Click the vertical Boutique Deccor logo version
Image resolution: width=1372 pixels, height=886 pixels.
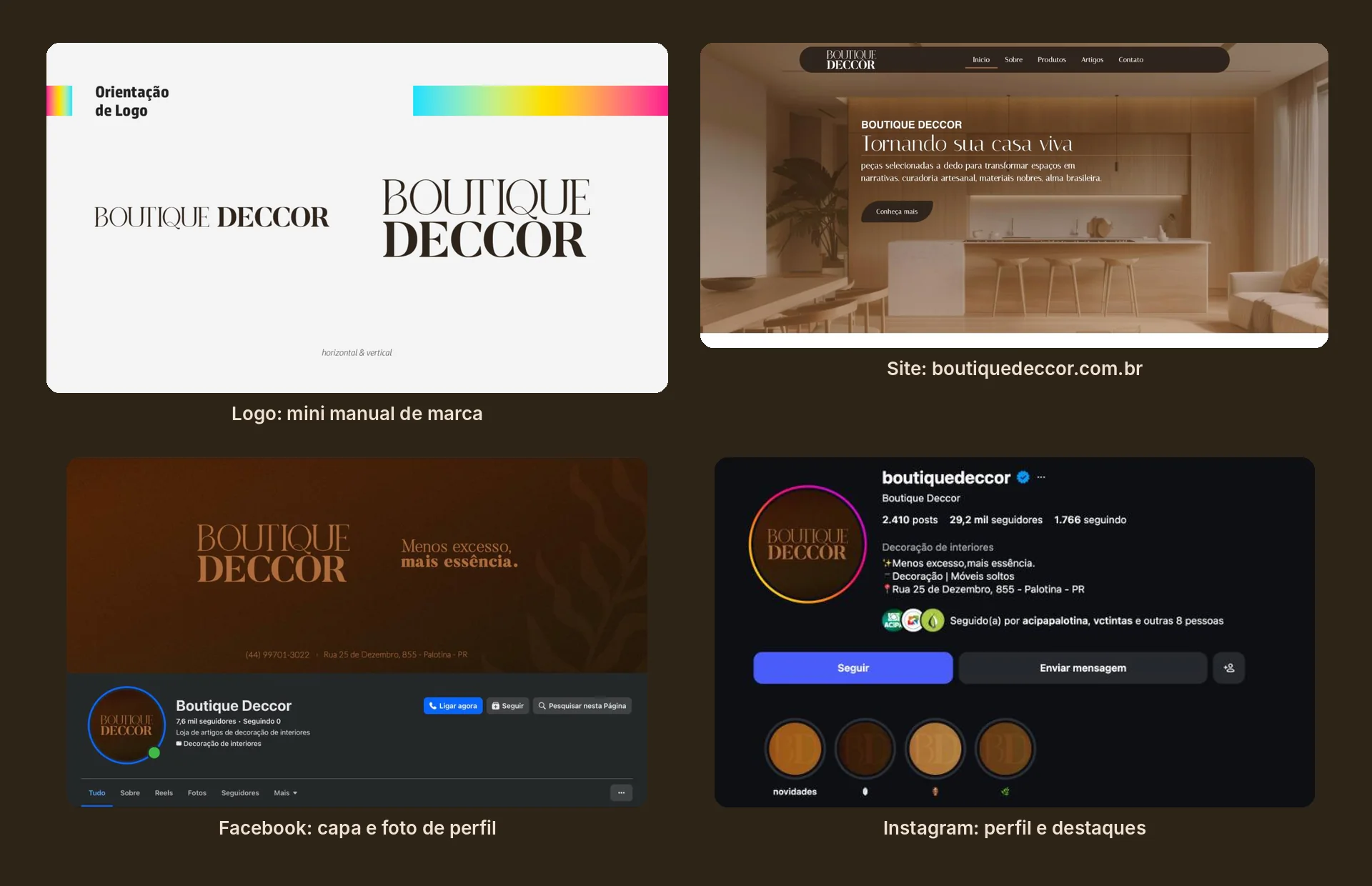[x=486, y=218]
